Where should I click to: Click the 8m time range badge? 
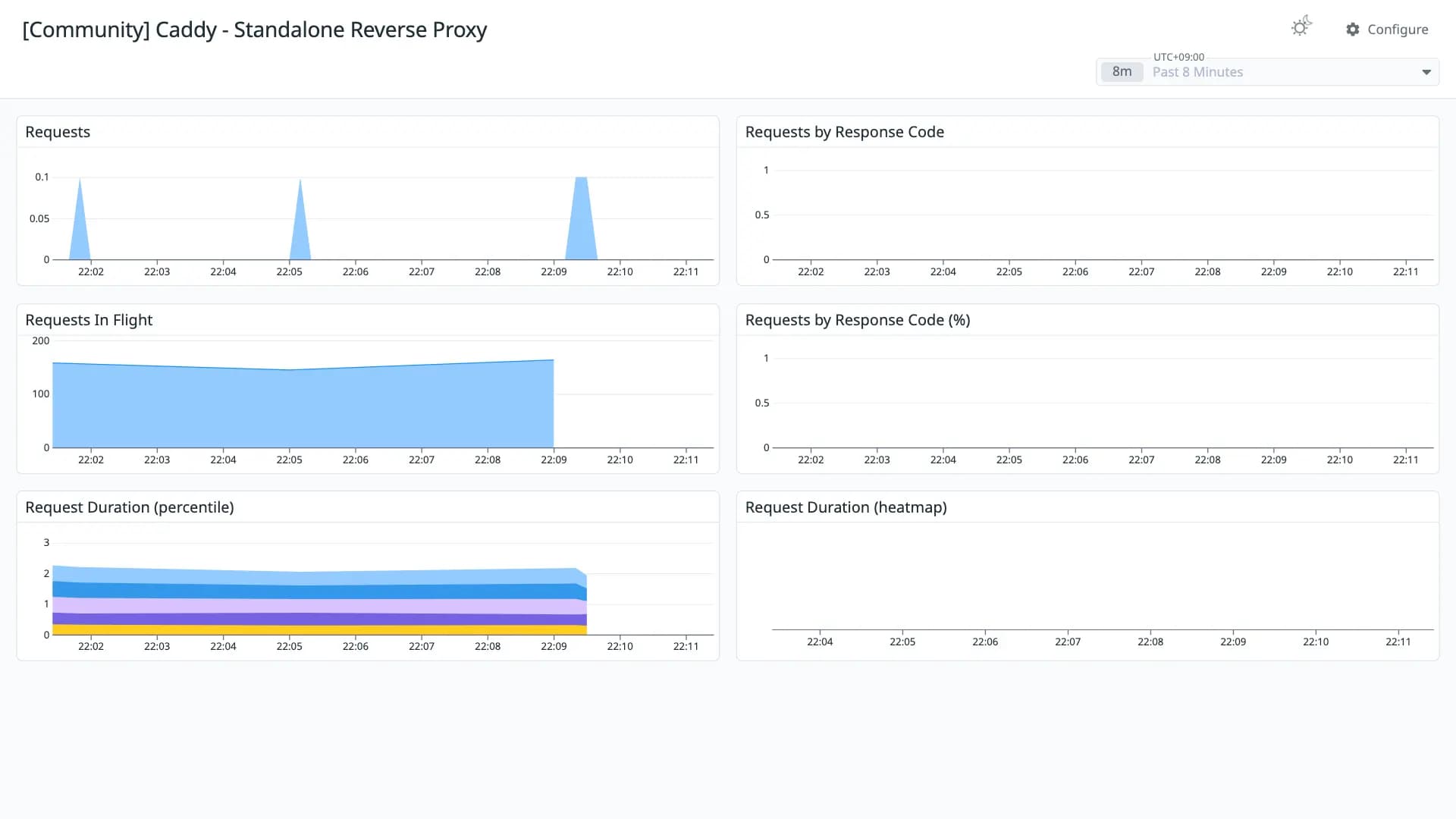(1122, 72)
